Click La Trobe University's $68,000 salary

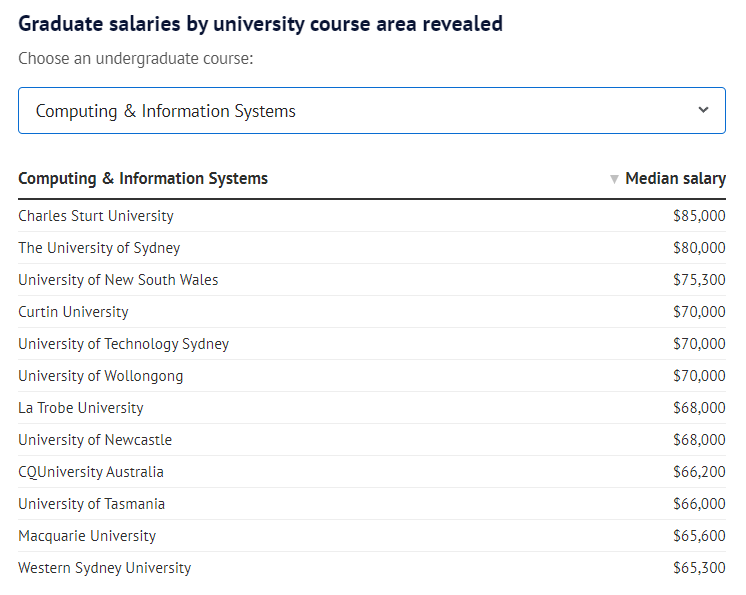point(699,408)
